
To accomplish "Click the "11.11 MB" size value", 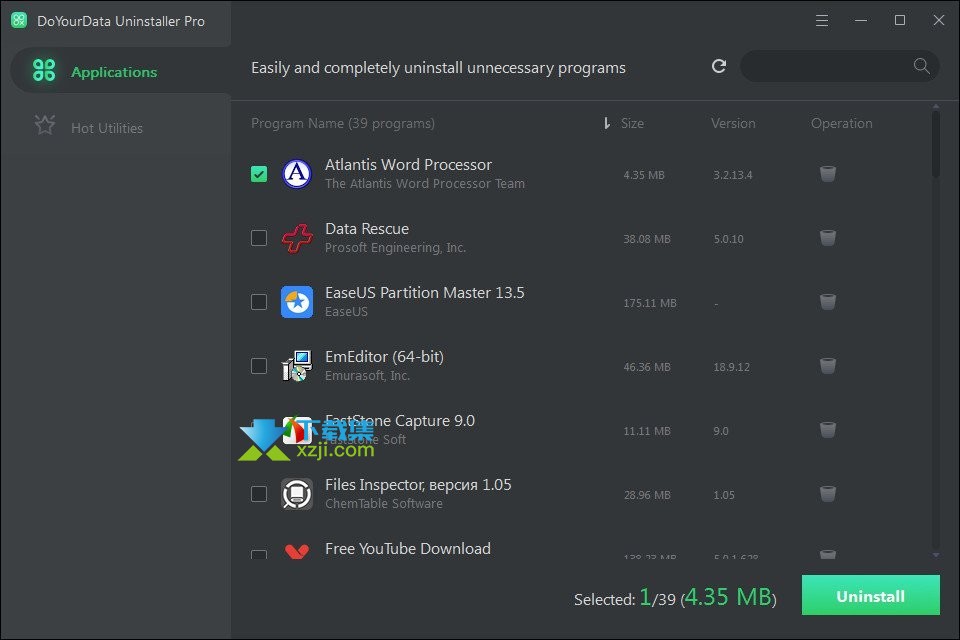I will coord(647,431).
